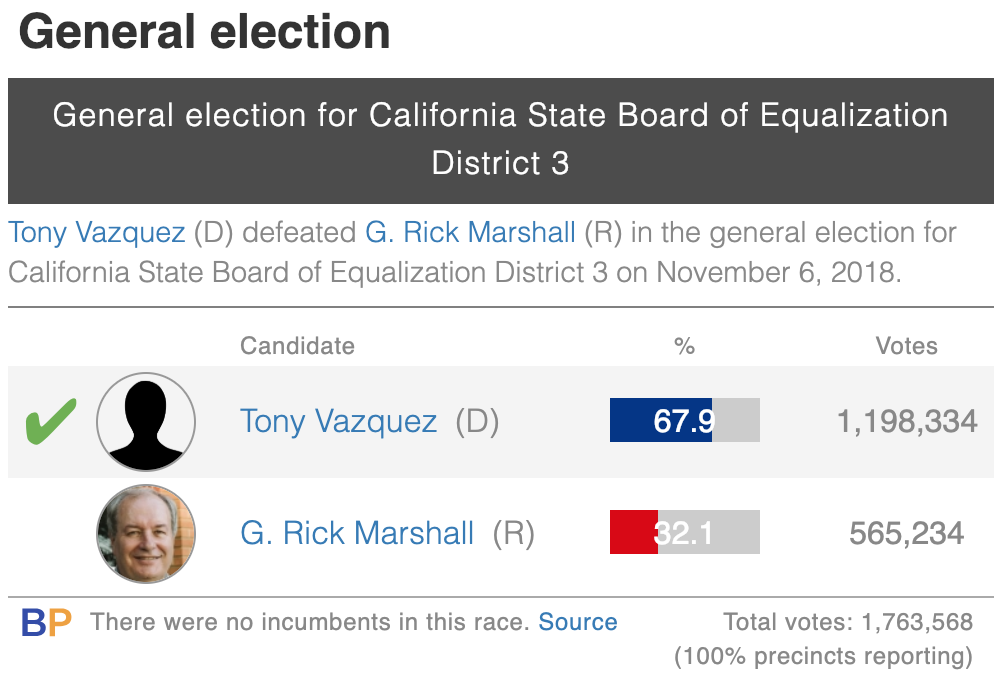Open G. Rick Marshall portrait photo
Viewport: 1002px width, 676px height.
[x=146, y=534]
